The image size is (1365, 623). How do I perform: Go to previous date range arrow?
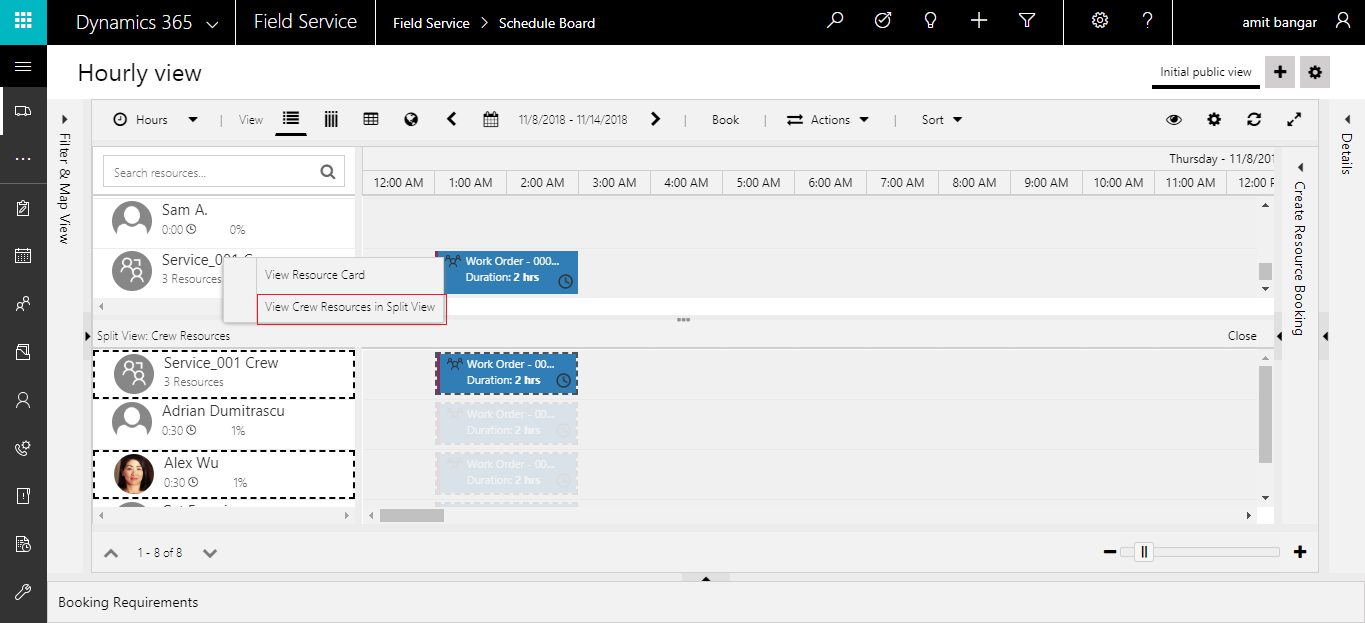coord(451,119)
